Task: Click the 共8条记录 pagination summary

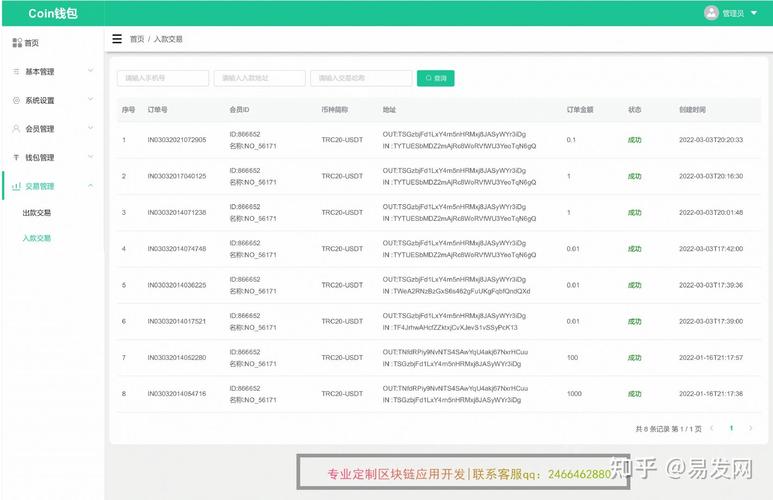Action: pos(668,429)
